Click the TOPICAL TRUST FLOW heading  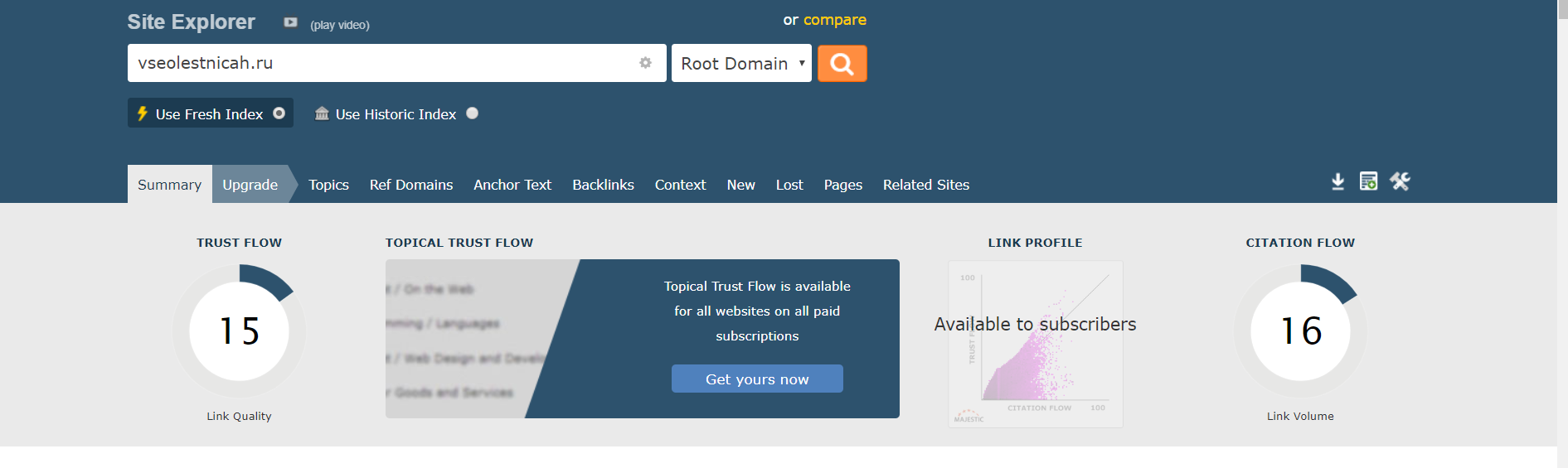point(459,243)
